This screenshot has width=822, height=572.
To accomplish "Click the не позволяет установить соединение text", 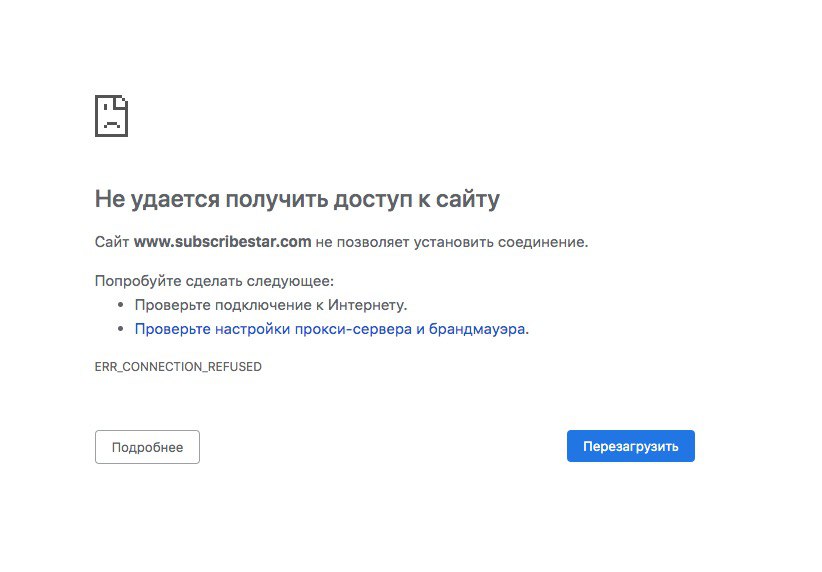I will 452,242.
